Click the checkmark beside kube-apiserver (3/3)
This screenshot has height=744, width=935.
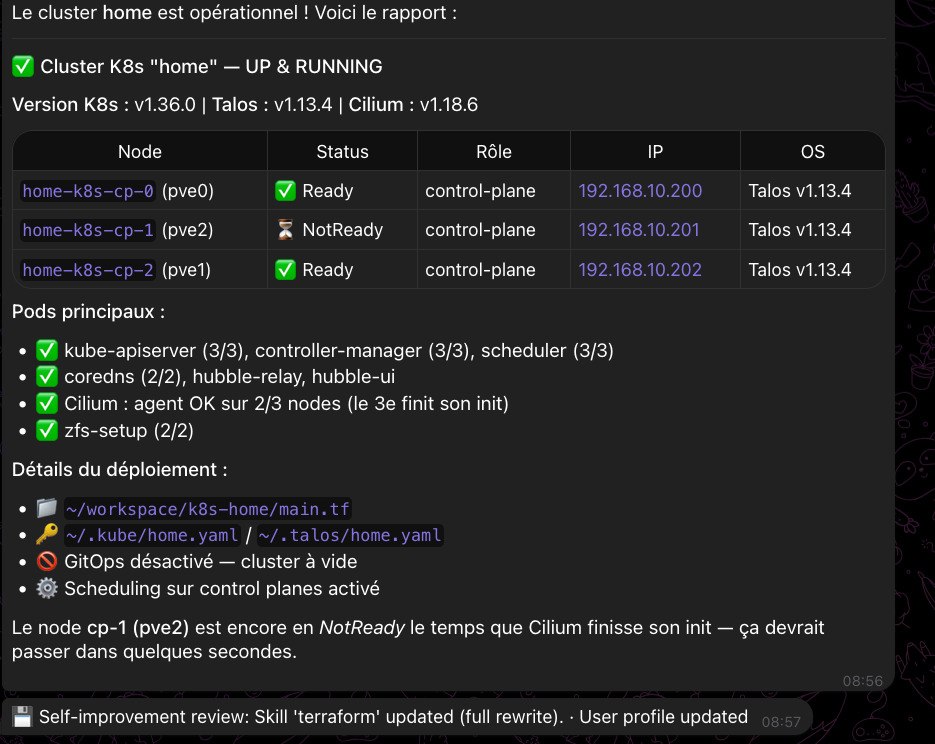click(x=47, y=351)
